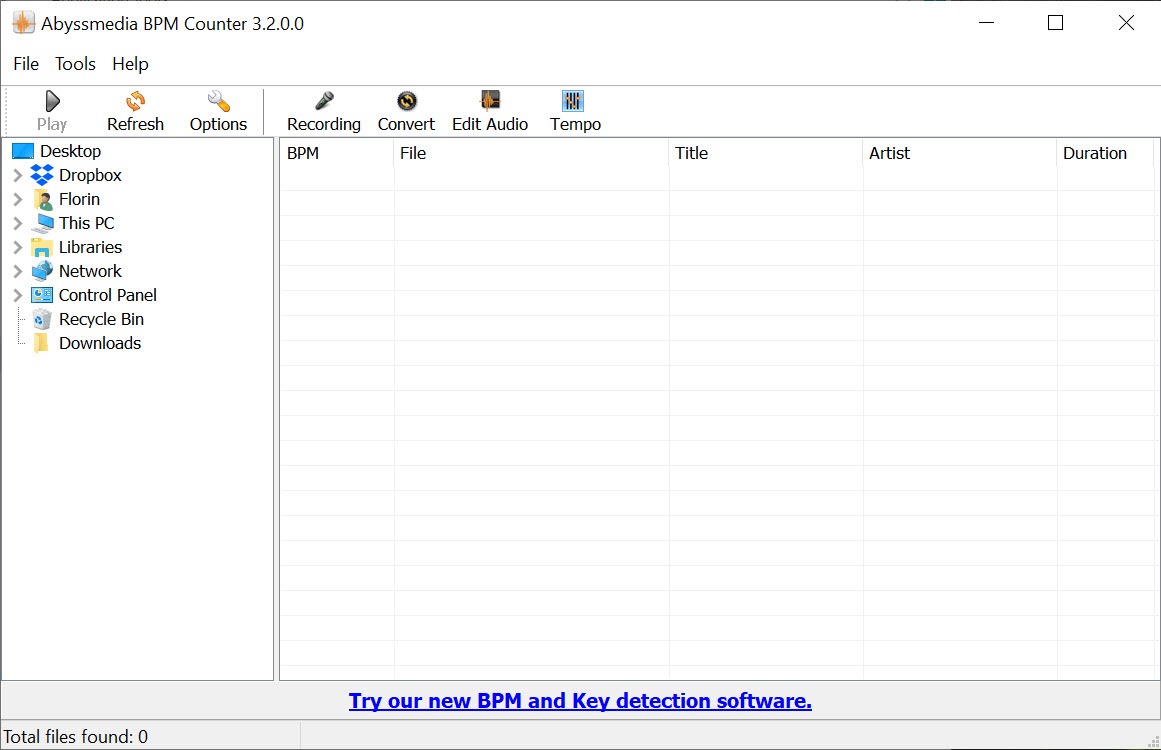Select the Florin label in folder tree
Image resolution: width=1161 pixels, height=750 pixels.
coord(79,199)
